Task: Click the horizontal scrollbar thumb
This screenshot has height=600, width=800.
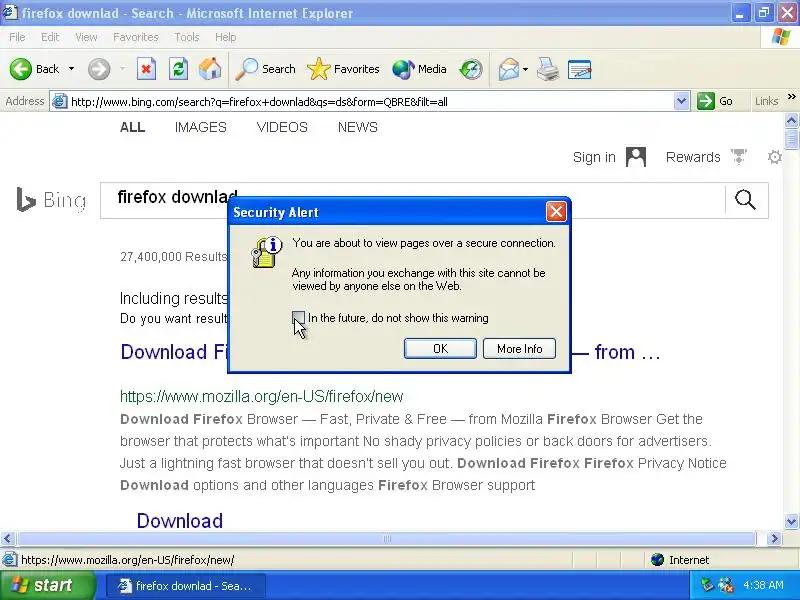Action: pyautogui.click(x=386, y=538)
